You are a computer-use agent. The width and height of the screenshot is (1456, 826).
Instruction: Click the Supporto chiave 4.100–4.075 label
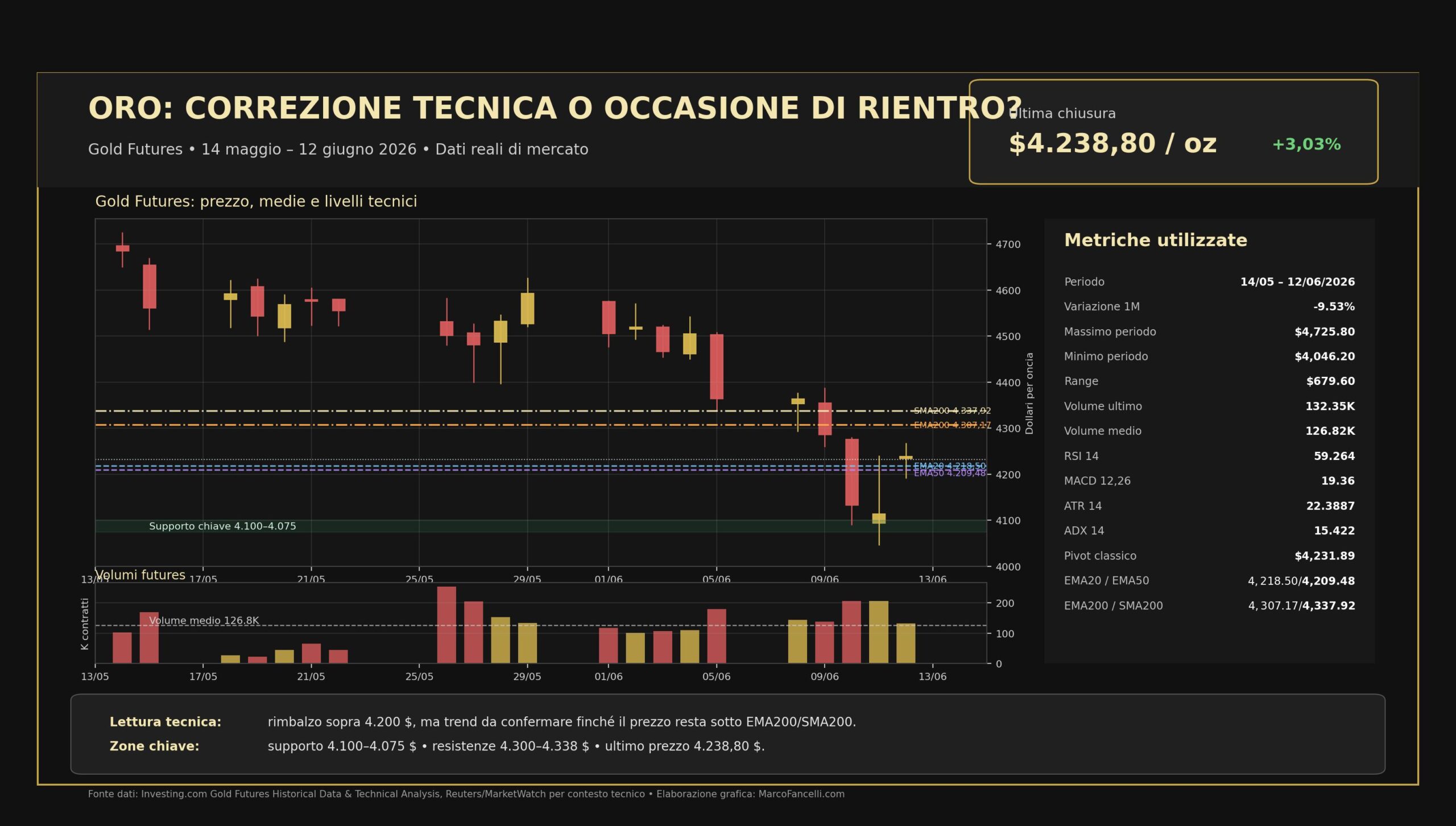coord(222,526)
